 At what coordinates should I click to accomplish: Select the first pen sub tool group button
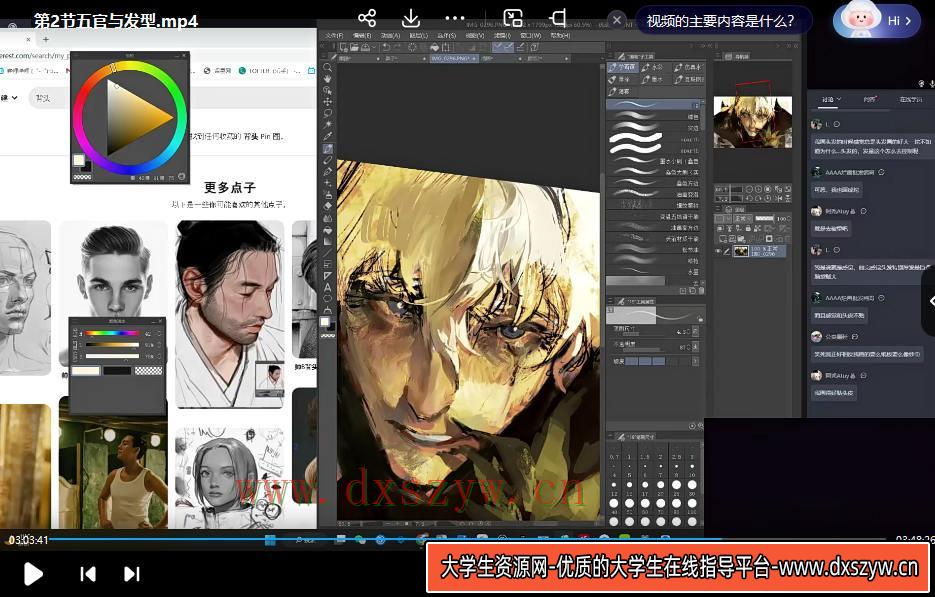tap(623, 67)
